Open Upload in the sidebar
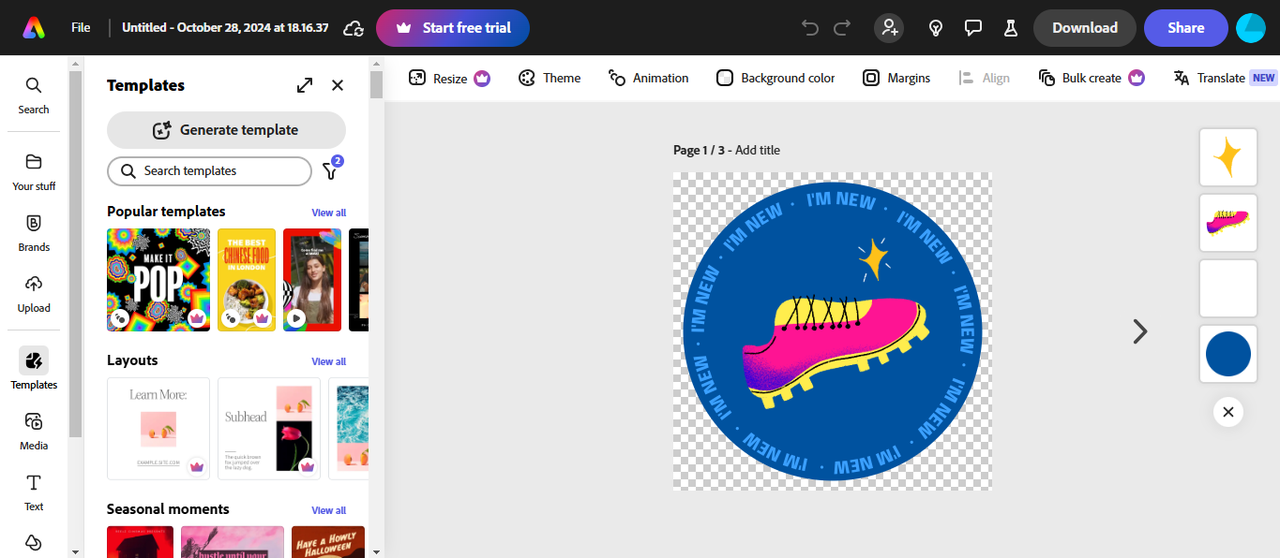1280x558 pixels. 34,294
